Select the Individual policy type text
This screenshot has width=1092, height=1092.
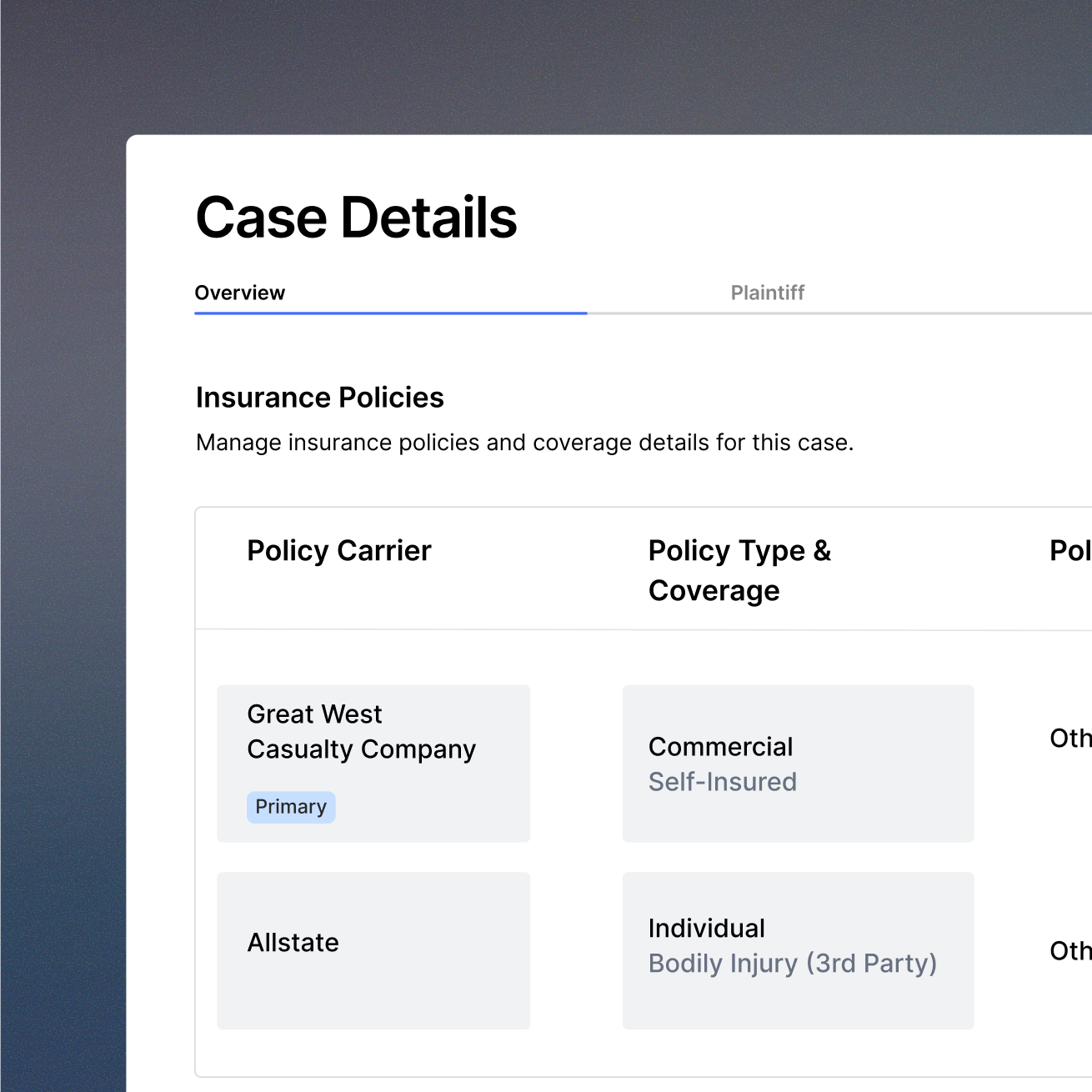[x=706, y=929]
